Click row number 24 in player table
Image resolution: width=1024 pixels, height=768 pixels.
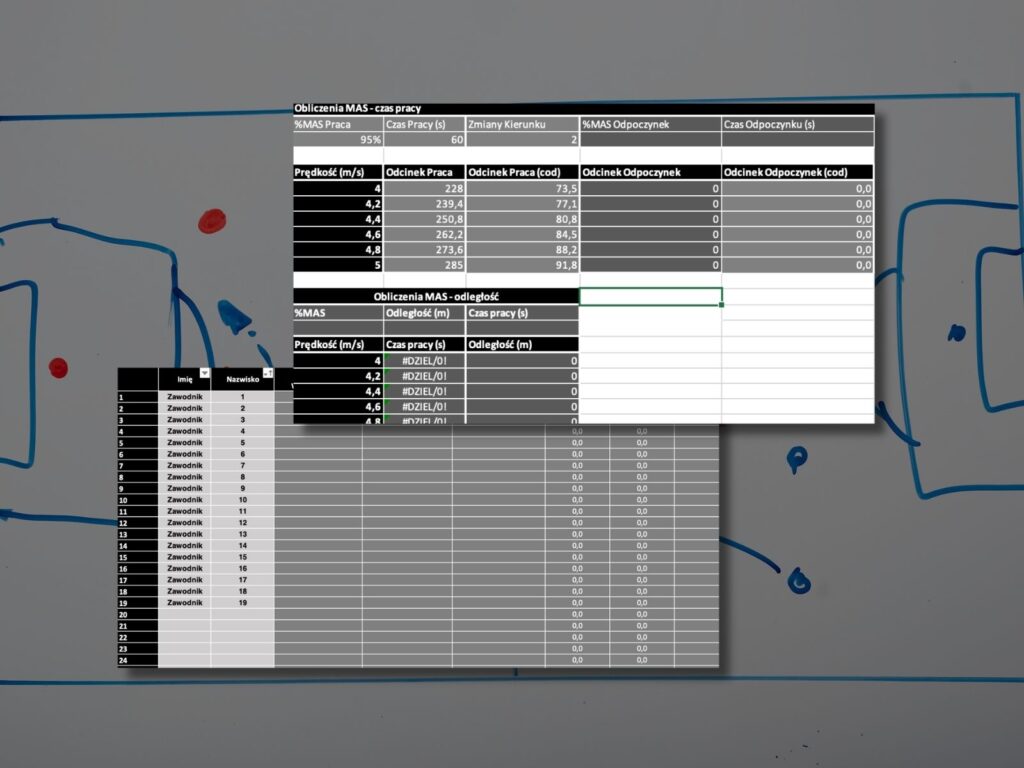pos(124,660)
